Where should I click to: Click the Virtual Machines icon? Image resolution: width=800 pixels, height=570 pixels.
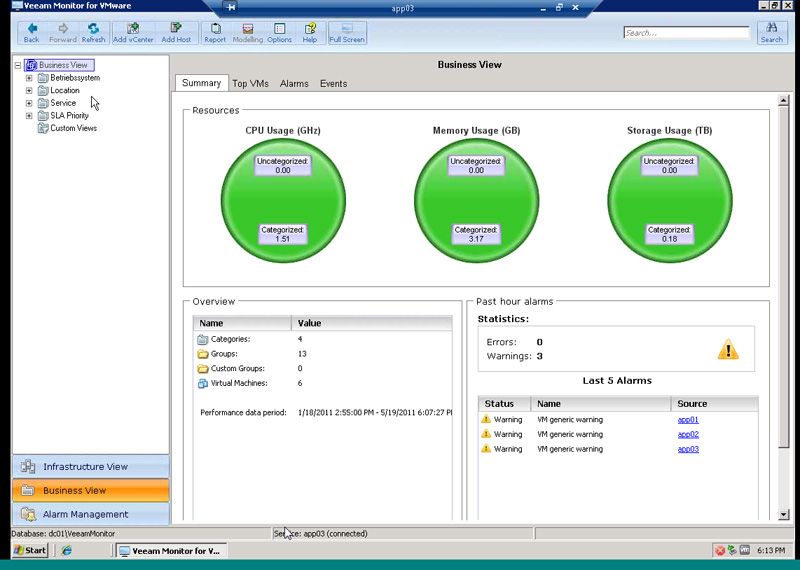(x=203, y=383)
